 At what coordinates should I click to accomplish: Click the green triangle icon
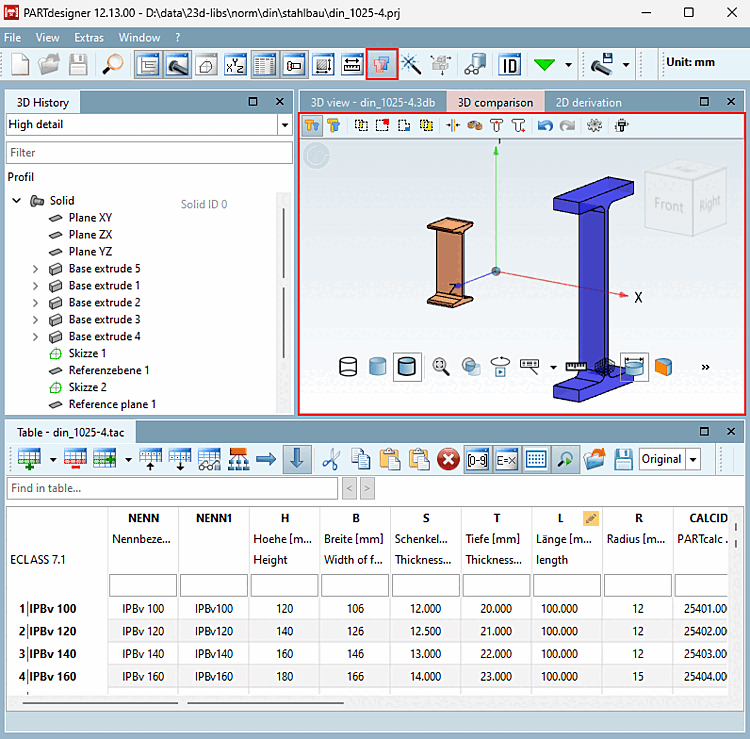click(544, 65)
